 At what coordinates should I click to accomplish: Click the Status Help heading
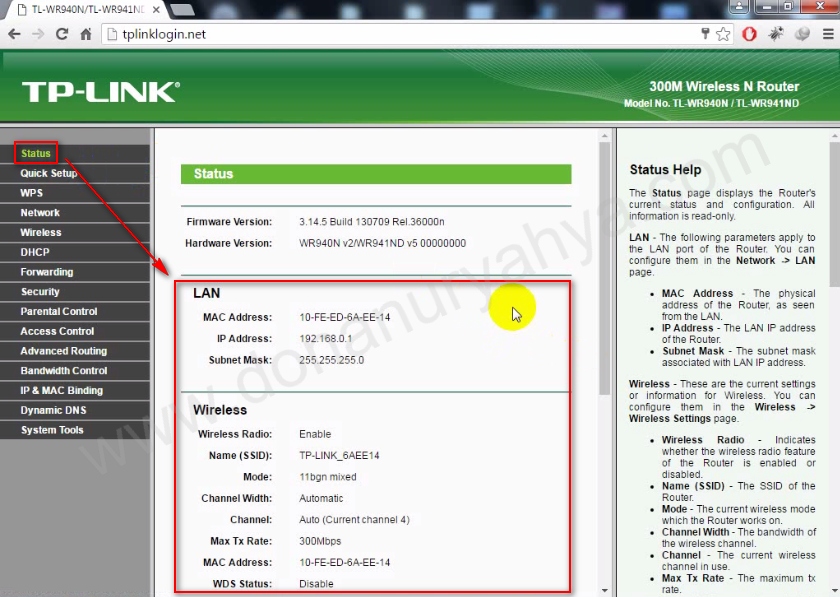pos(665,170)
